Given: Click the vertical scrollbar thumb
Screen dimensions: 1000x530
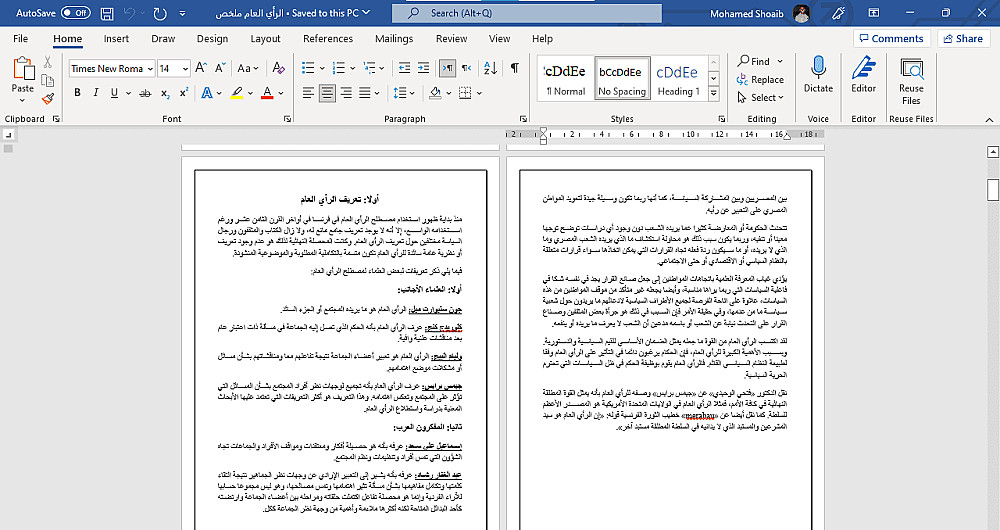Looking at the screenshot, I should point(992,189).
